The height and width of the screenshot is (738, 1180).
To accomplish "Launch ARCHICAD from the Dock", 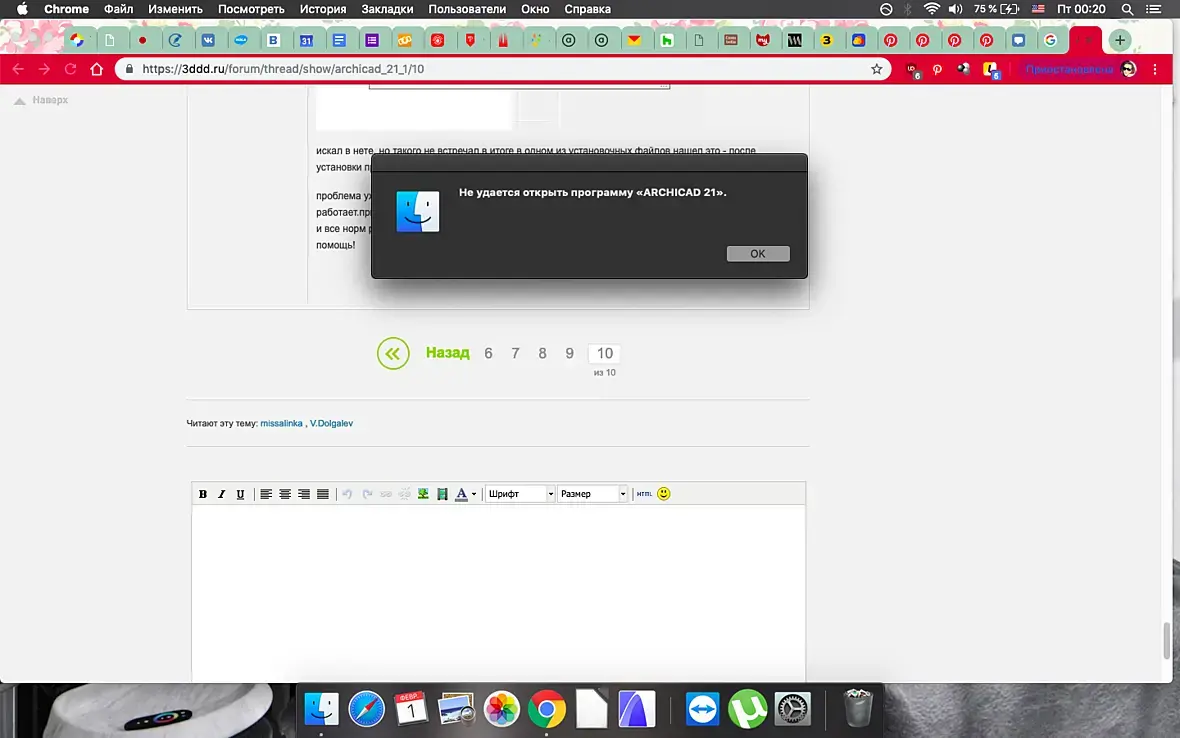I will [x=637, y=709].
